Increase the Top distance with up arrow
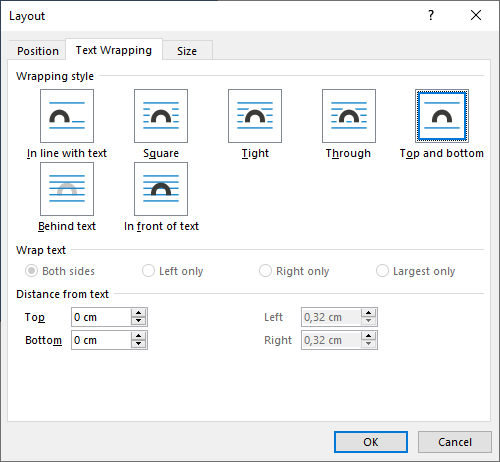The width and height of the screenshot is (500, 462). (x=139, y=313)
